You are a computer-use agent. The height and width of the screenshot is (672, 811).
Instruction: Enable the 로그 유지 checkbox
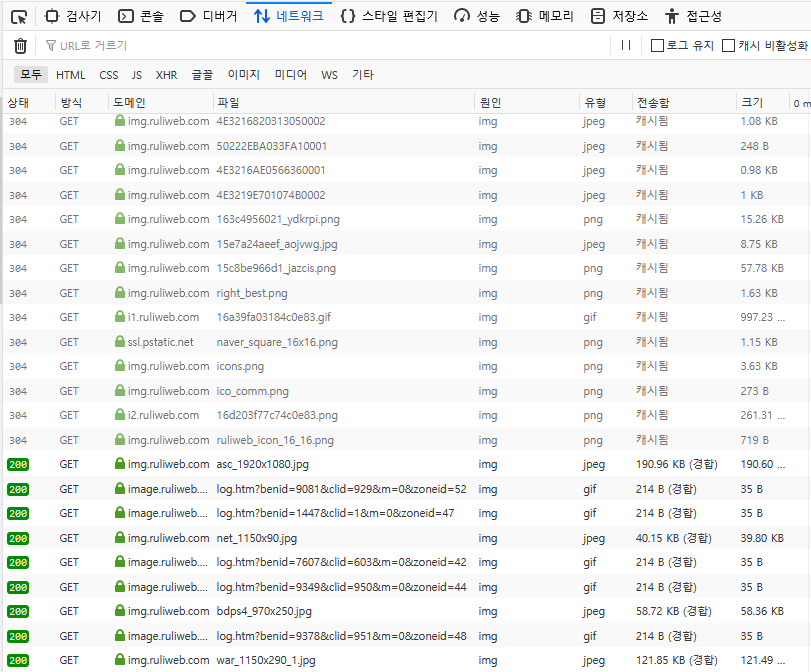[x=657, y=45]
